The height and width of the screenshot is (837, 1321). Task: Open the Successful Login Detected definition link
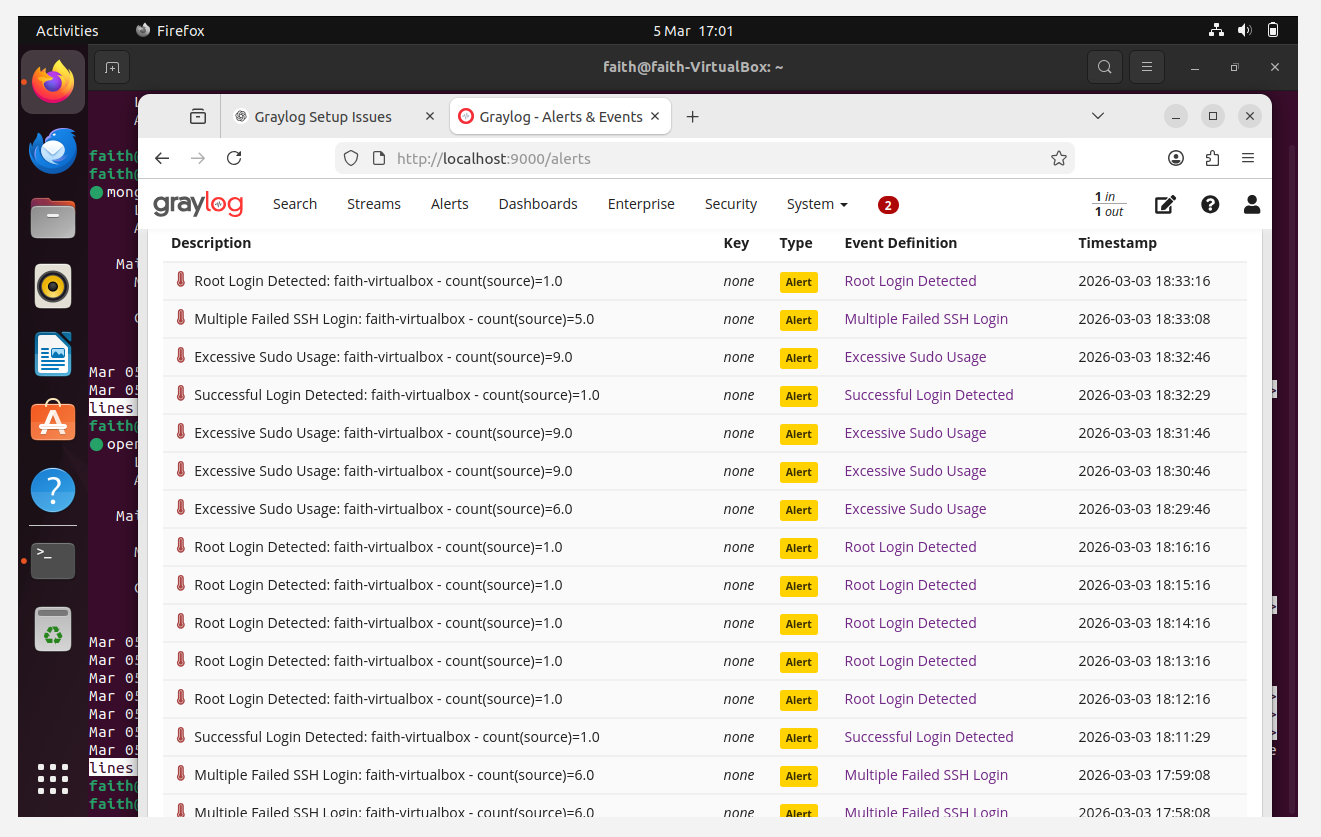click(x=929, y=395)
